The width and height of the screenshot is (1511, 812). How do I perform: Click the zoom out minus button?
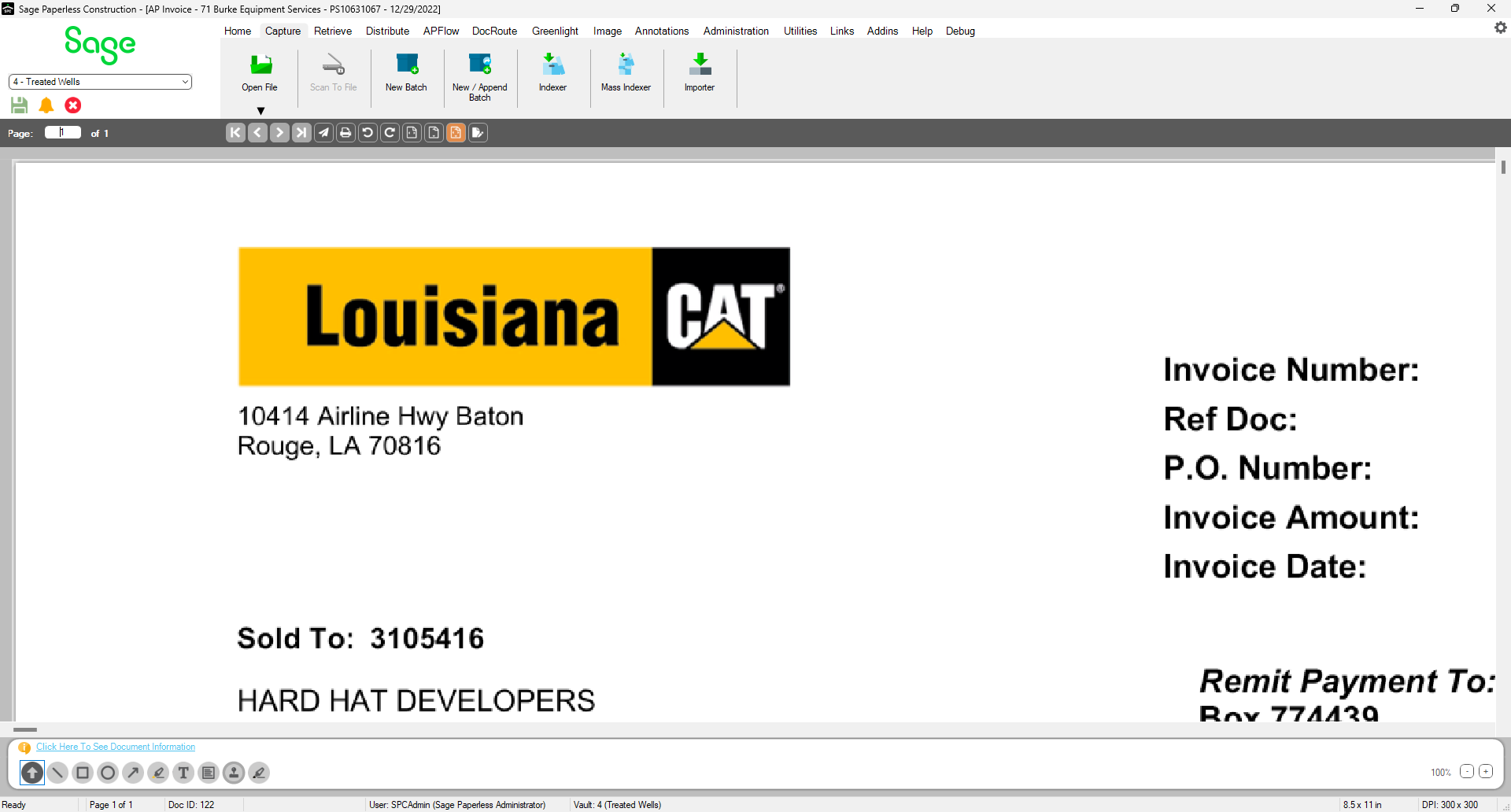click(x=1467, y=772)
